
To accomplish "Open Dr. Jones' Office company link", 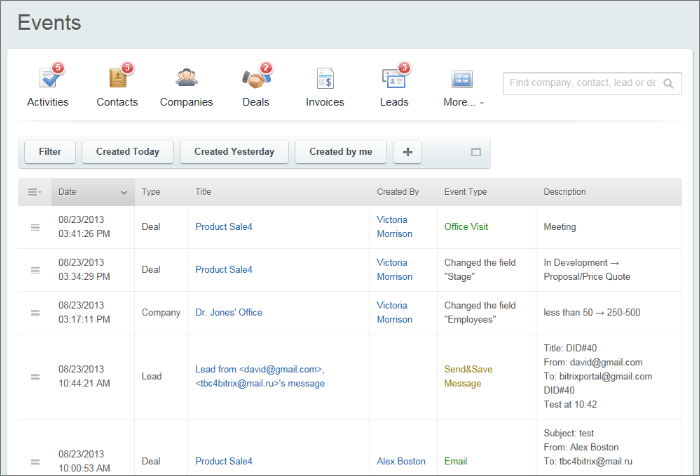I will point(229,313).
